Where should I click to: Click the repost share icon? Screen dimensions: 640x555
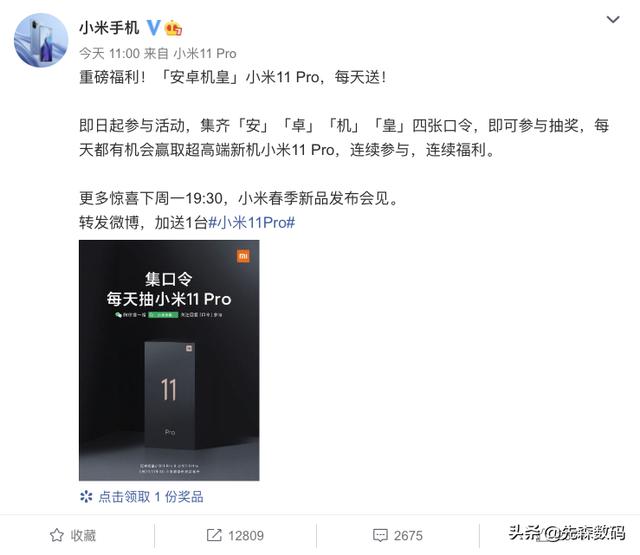(x=214, y=535)
